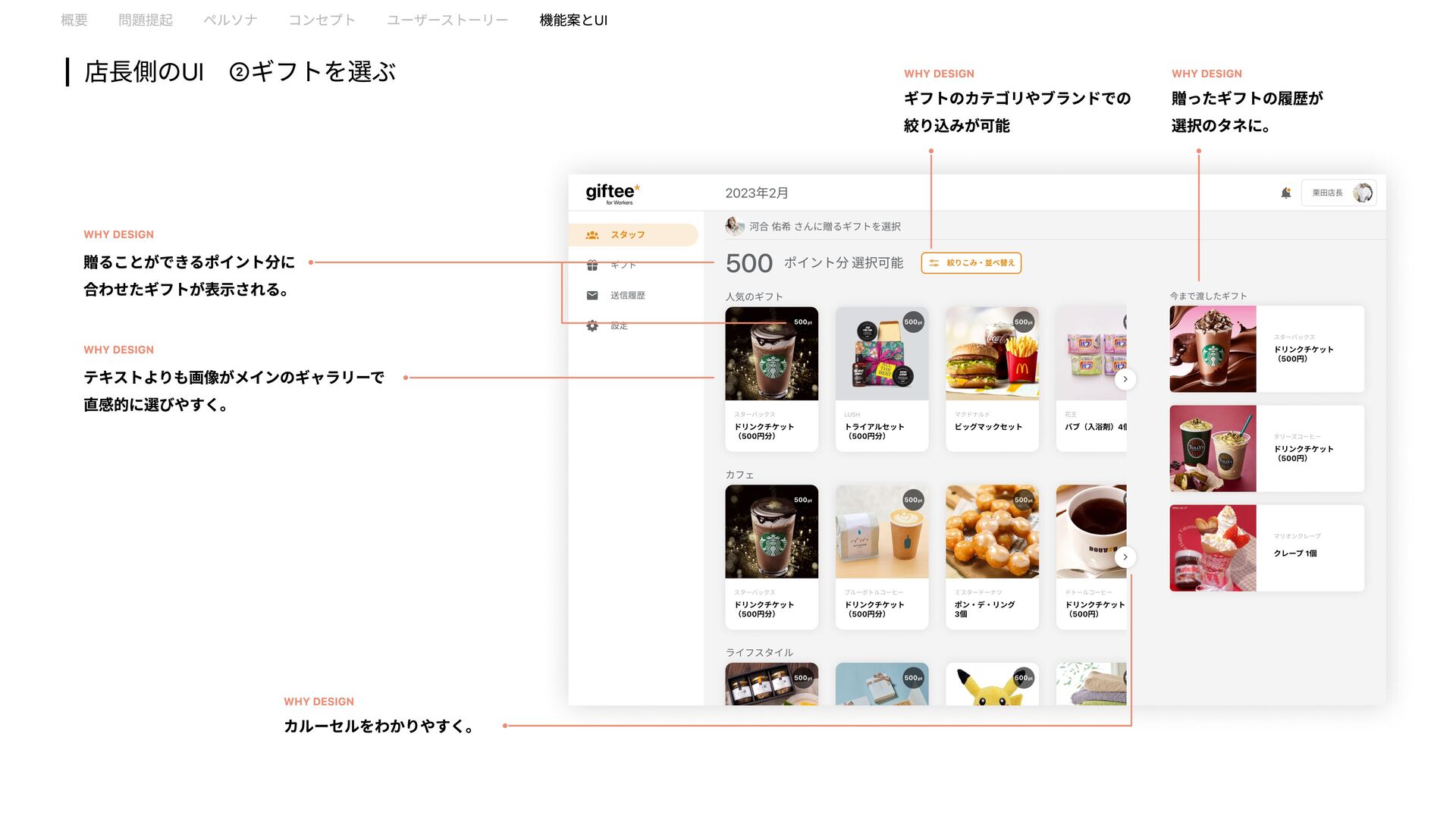Open past gift タリーズコーヒー ドリンクチケット
This screenshot has width=1456, height=819.
[x=1266, y=448]
